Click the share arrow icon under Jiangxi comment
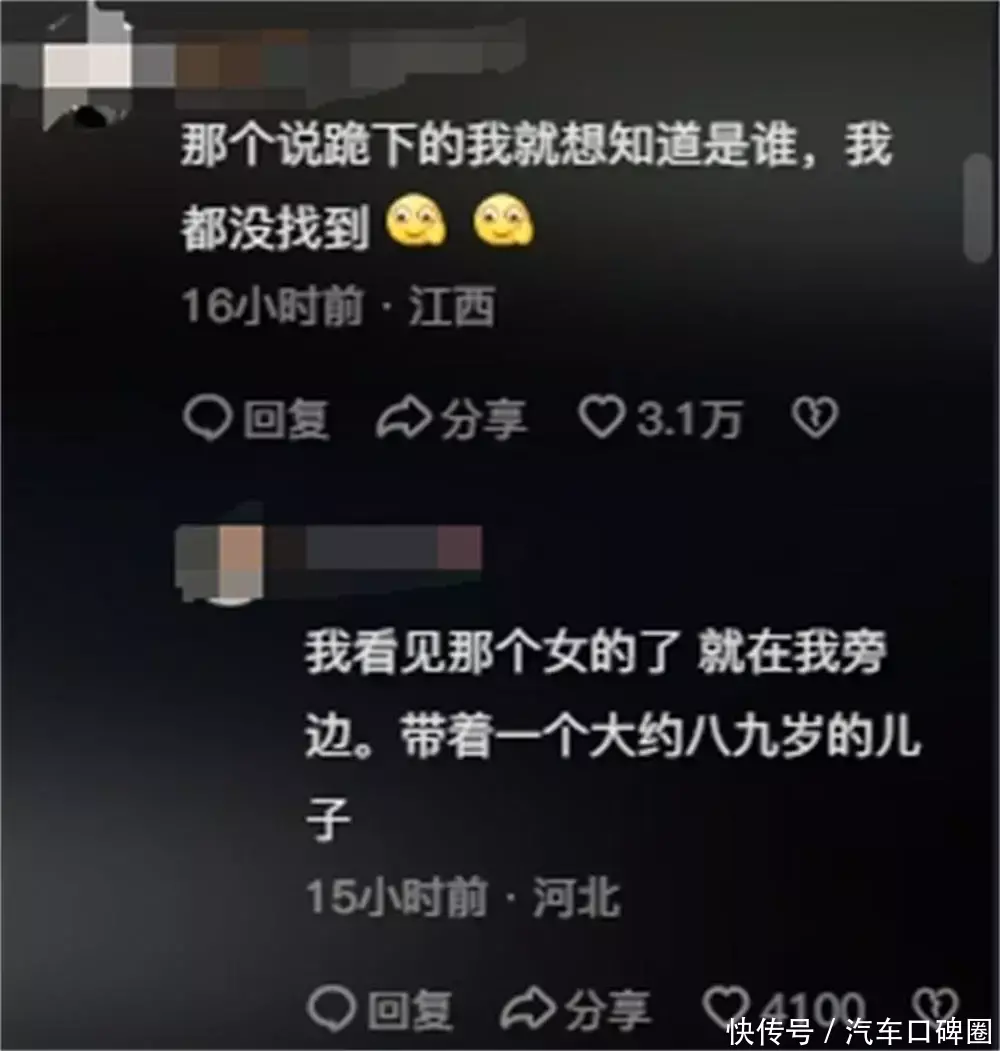This screenshot has height=1051, width=1000. click(403, 419)
